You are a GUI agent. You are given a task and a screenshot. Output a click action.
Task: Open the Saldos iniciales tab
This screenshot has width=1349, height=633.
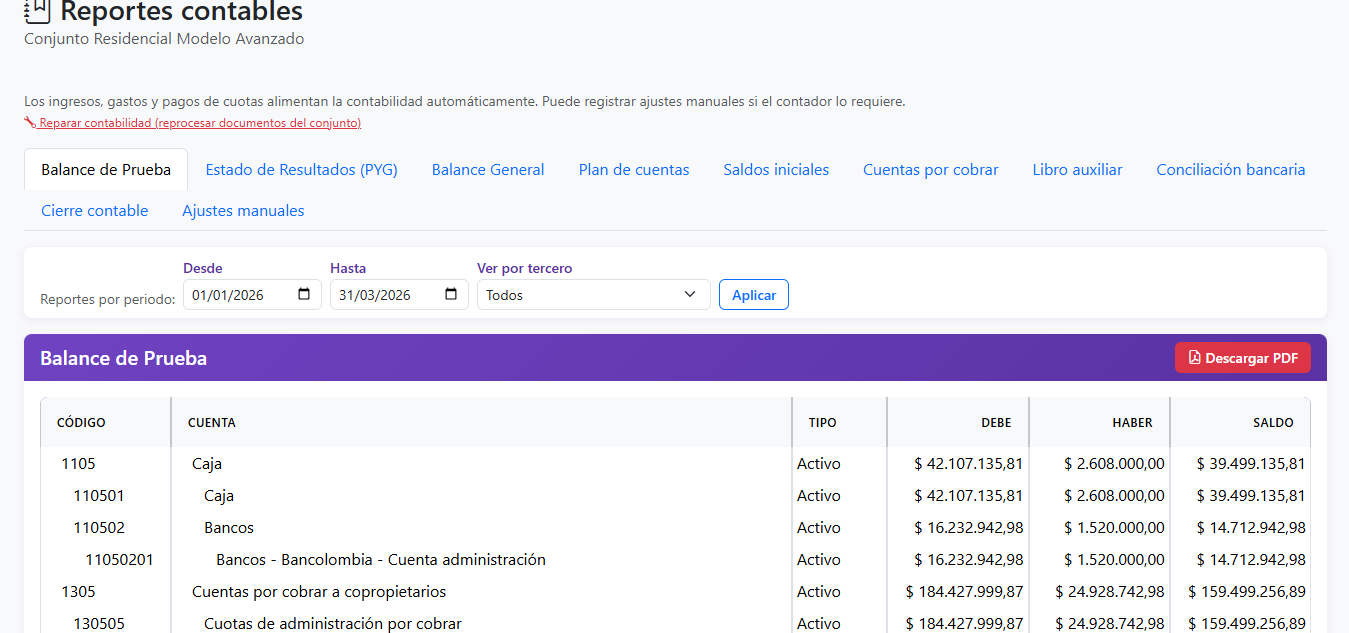[x=776, y=170]
